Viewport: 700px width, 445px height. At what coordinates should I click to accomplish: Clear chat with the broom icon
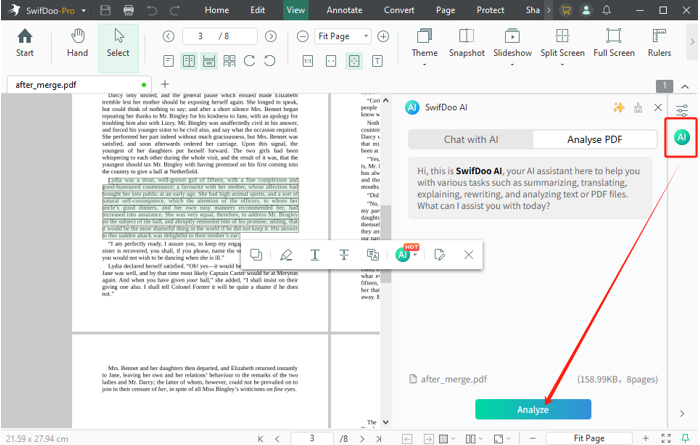tap(638, 107)
